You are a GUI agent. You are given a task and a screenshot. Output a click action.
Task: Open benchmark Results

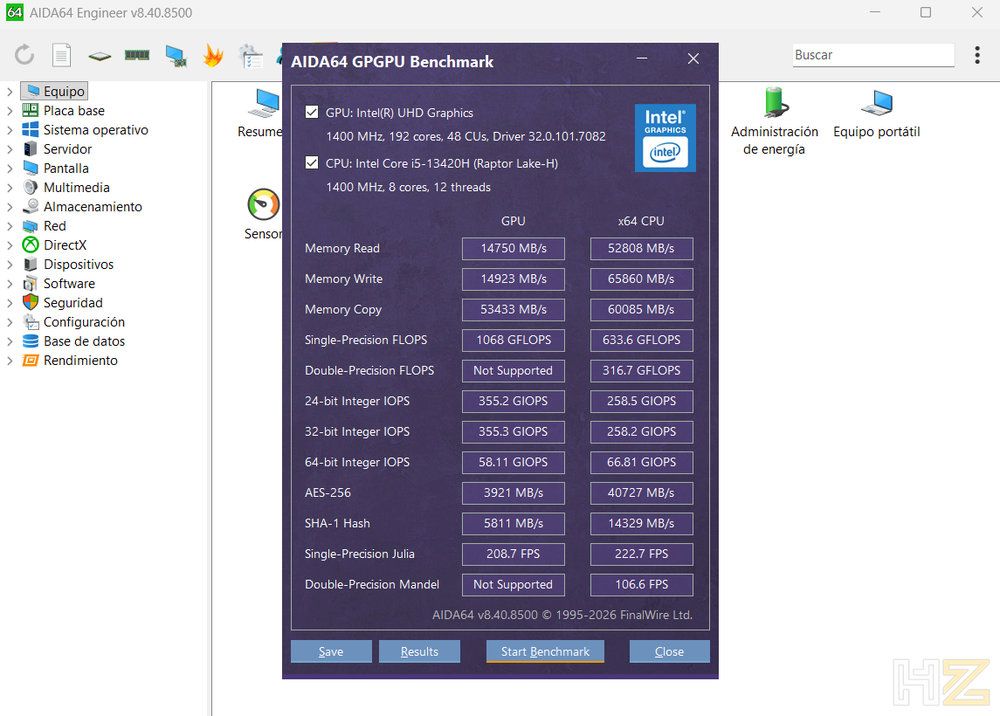pyautogui.click(x=420, y=652)
